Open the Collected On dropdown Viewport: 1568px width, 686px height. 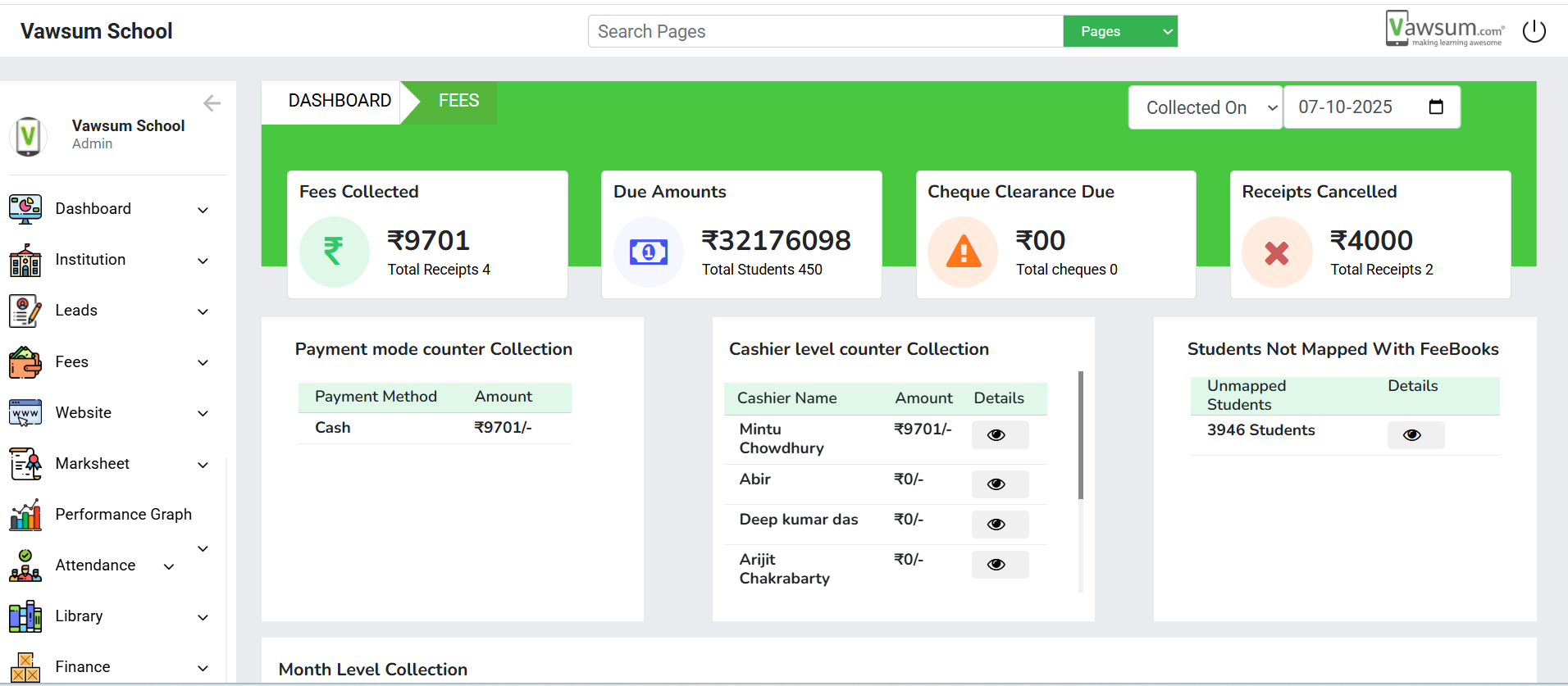(1205, 107)
